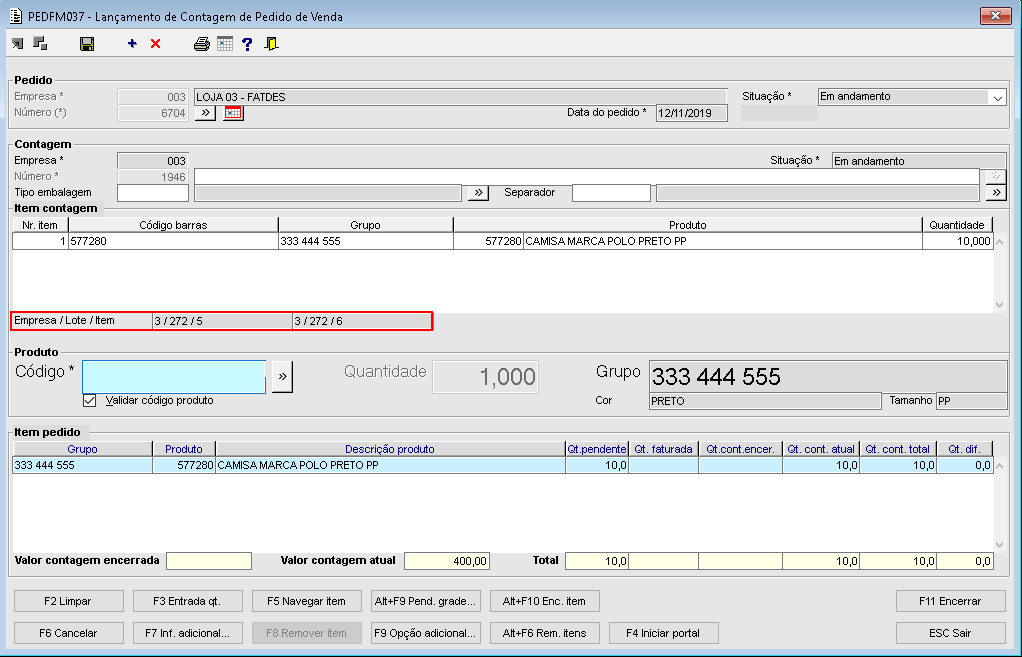The width and height of the screenshot is (1022, 657).
Task: Open the lookup arrow beside Número 6704
Action: pos(205,113)
